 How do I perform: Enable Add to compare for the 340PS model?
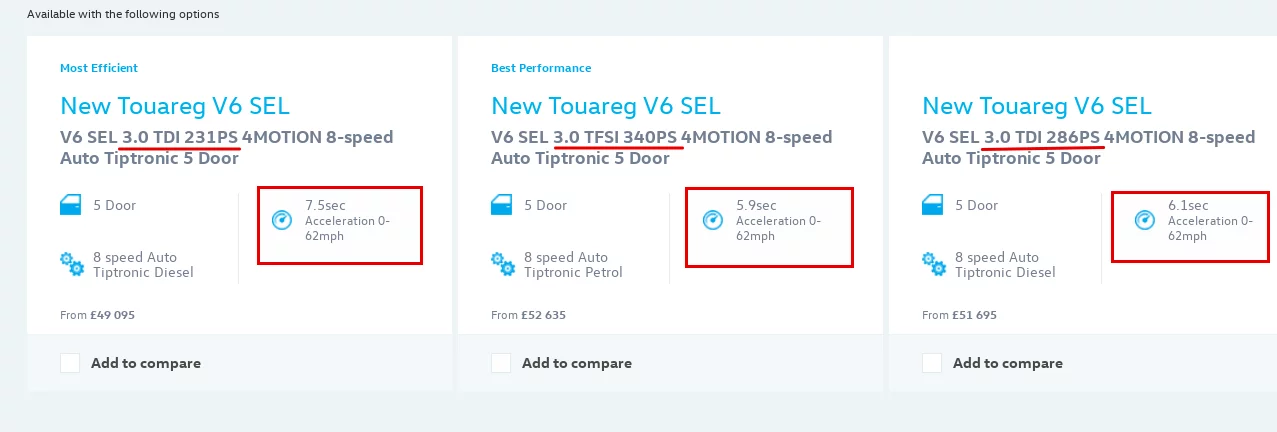tap(501, 363)
